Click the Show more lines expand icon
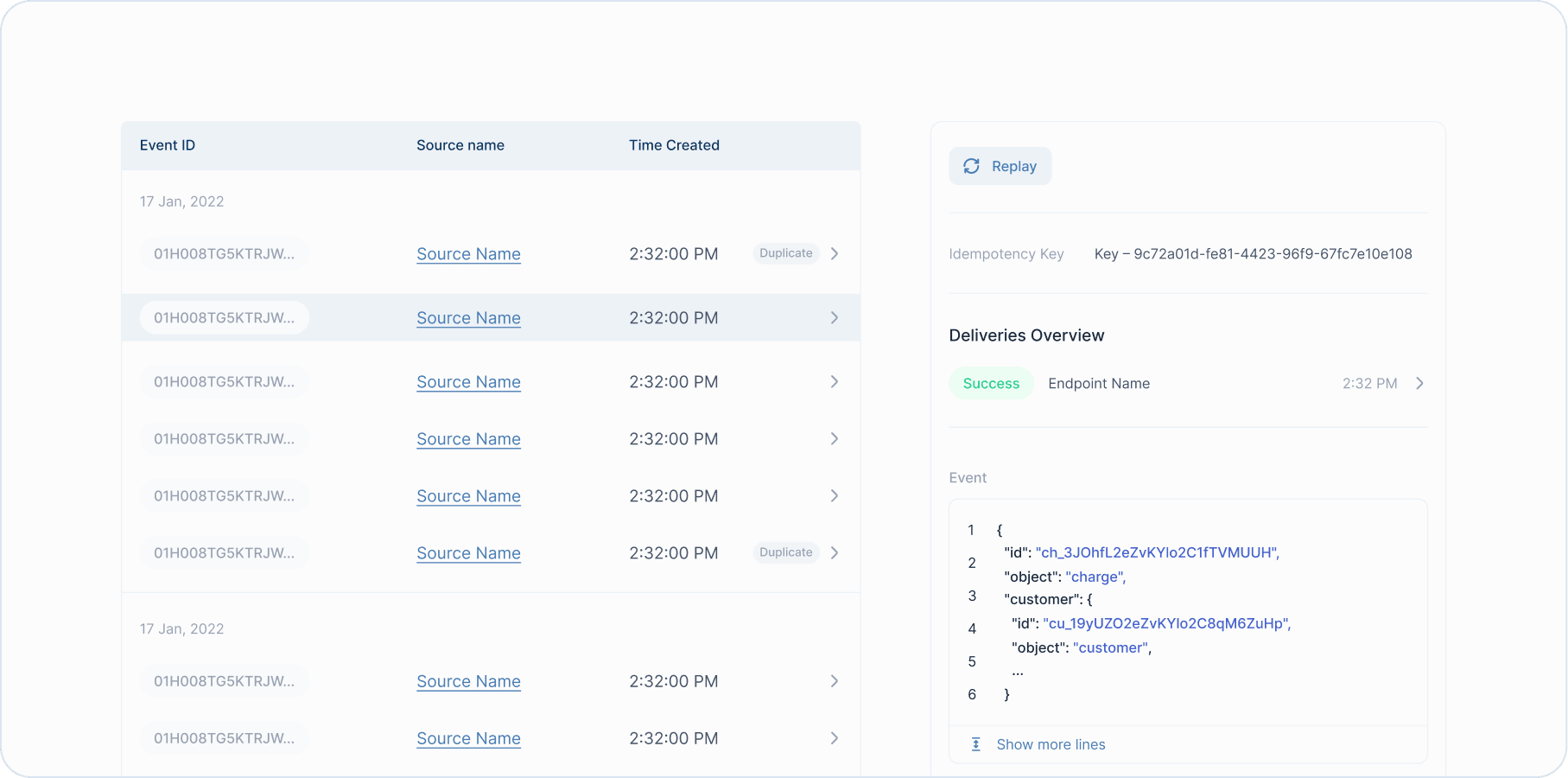Image resolution: width=1568 pixels, height=778 pixels. click(975, 744)
